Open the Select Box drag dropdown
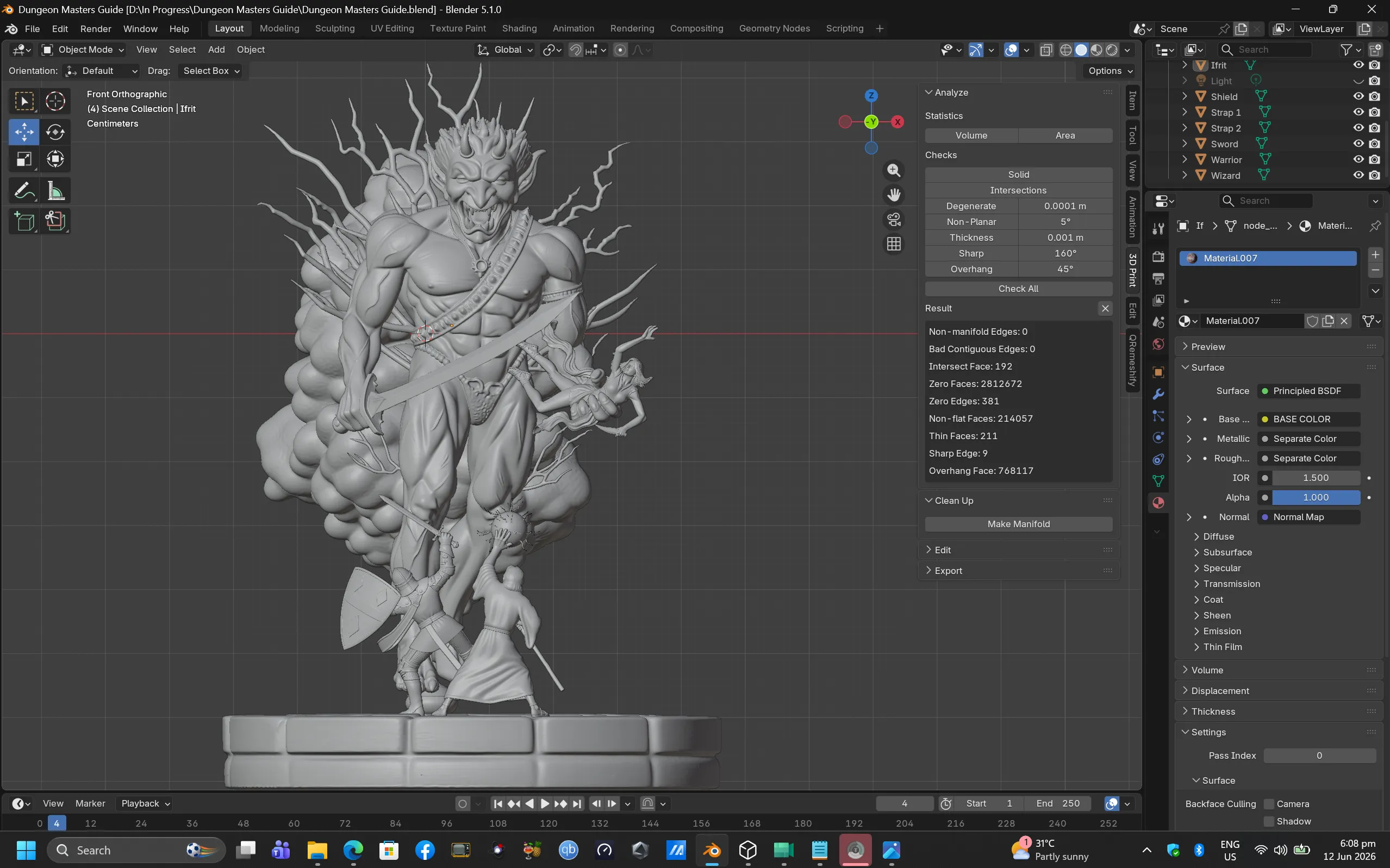Image resolution: width=1390 pixels, height=868 pixels. (210, 71)
